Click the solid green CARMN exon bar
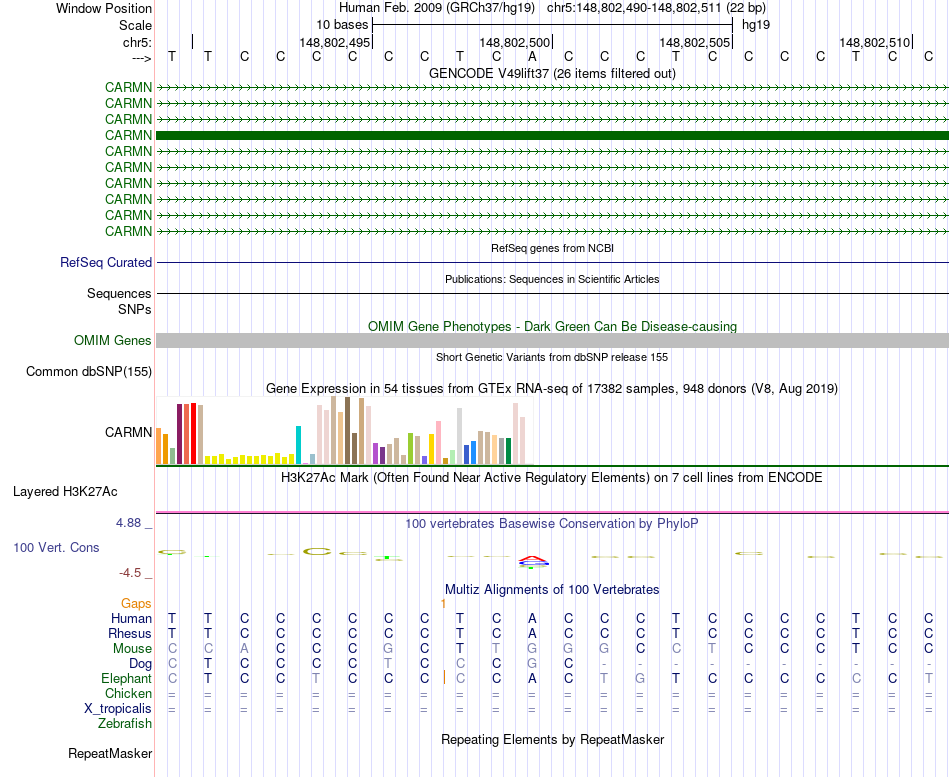Screen dimensions: 950x777 pos(552,135)
